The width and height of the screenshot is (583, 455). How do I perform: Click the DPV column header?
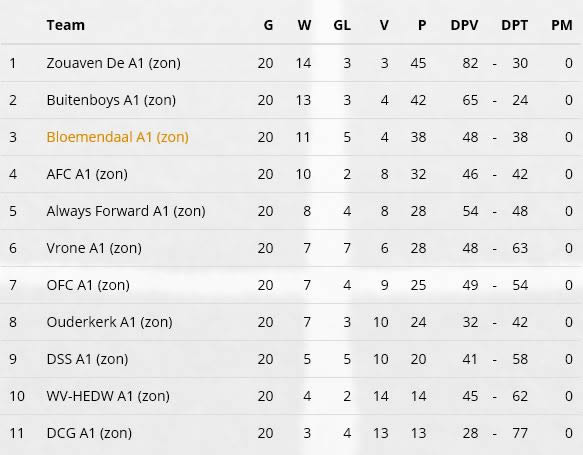[x=464, y=25]
